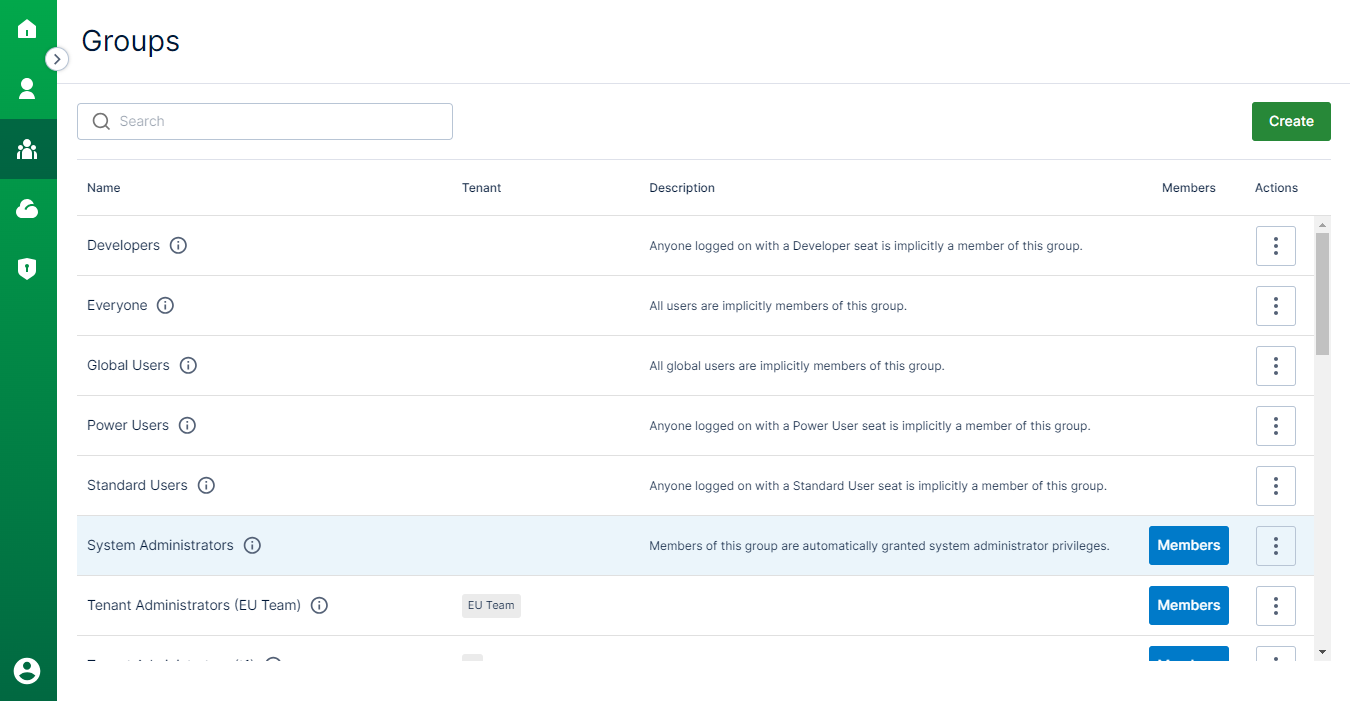Open Members for System Administrators

[x=1188, y=545]
